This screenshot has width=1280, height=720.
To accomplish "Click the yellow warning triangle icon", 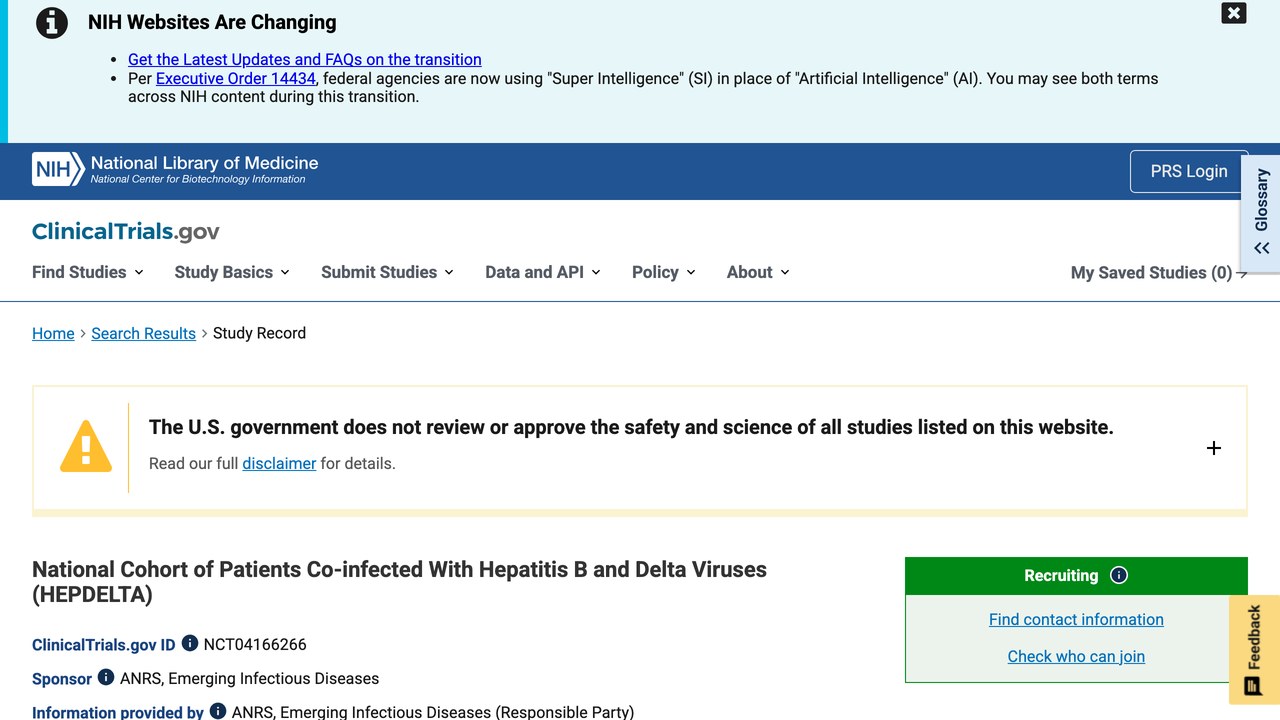I will coord(86,446).
